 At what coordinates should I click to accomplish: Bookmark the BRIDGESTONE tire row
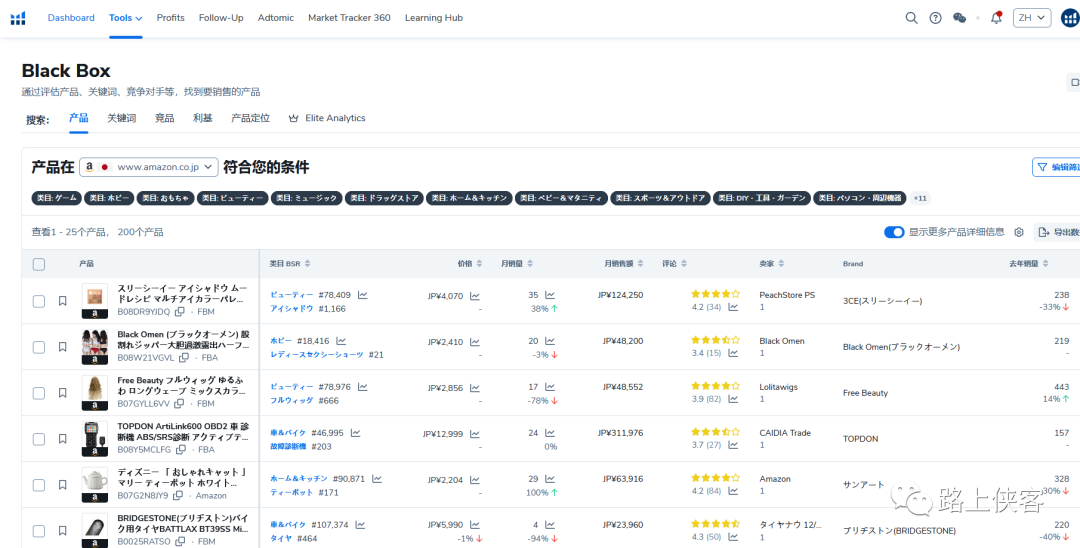62,531
